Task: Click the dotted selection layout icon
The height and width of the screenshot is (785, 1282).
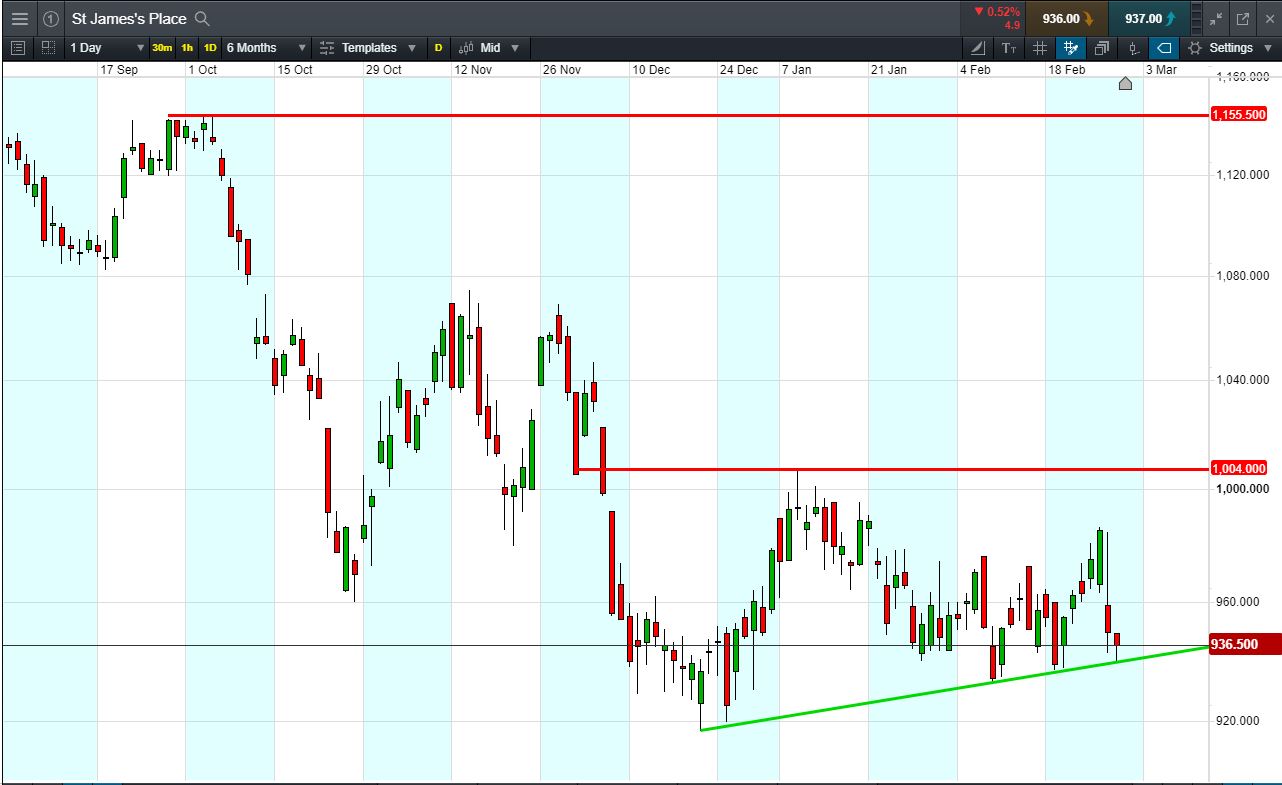Action: (48, 47)
